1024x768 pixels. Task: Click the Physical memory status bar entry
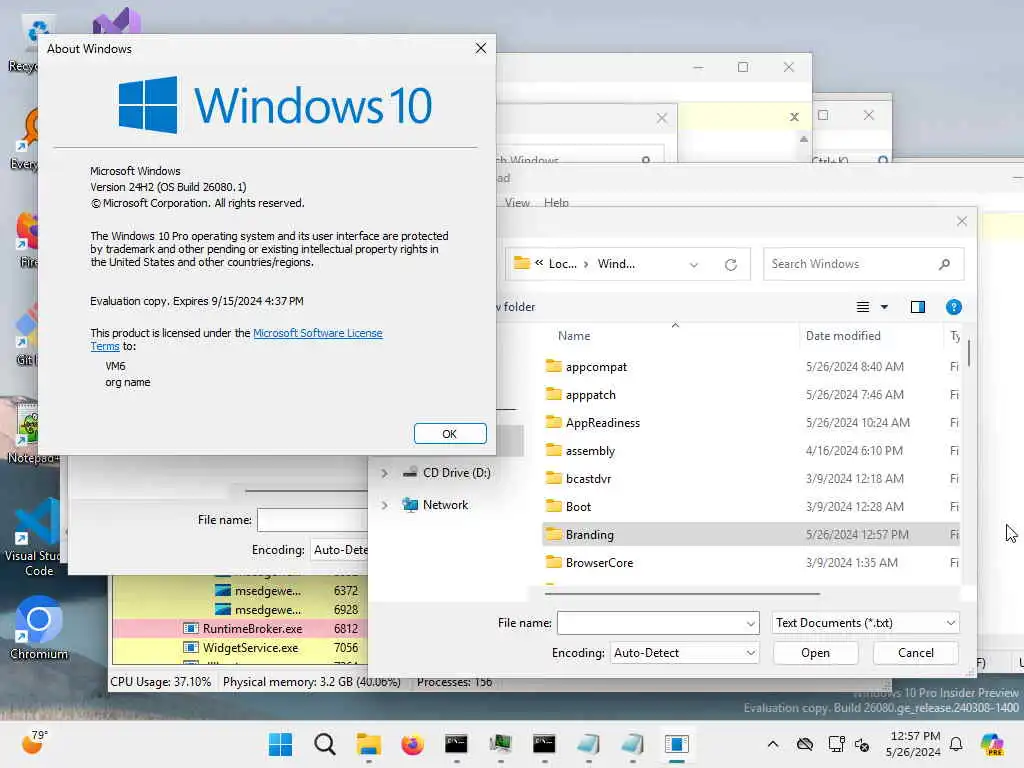point(312,682)
